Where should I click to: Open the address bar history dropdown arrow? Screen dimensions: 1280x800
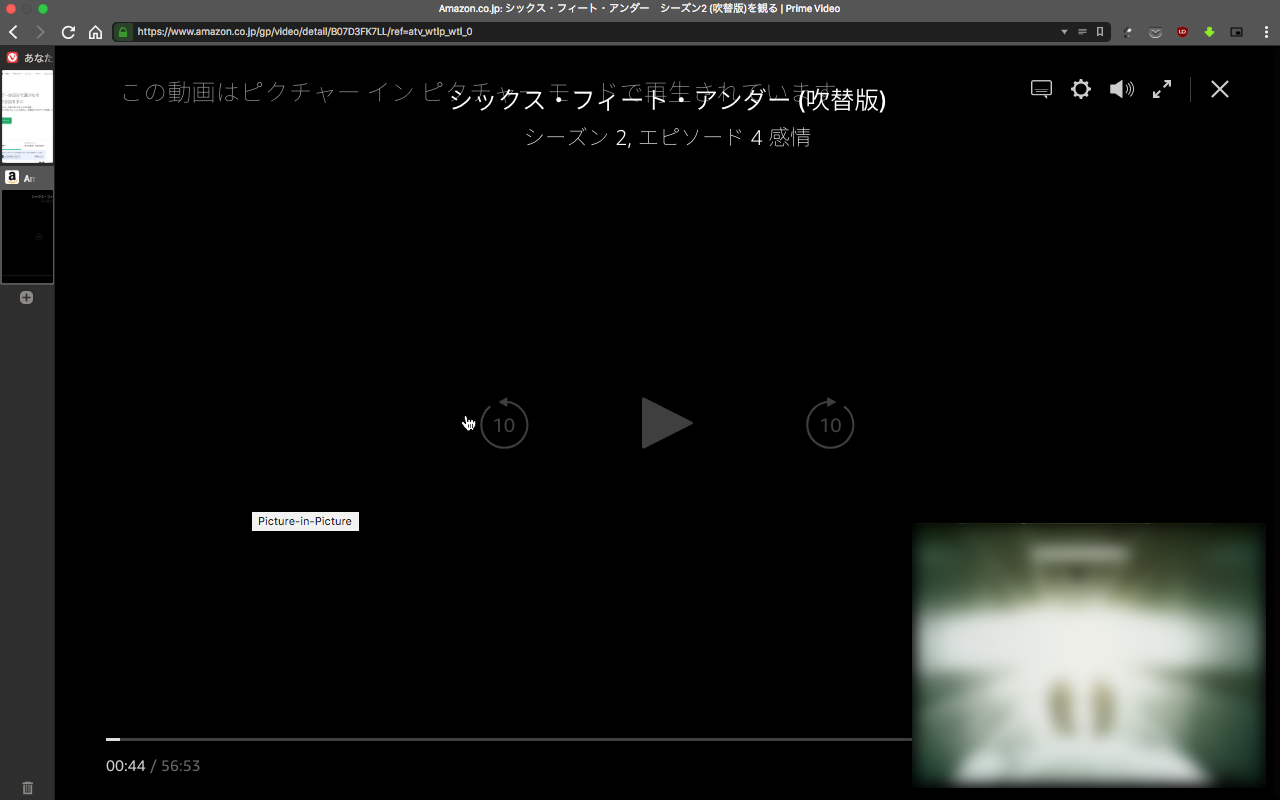coord(1064,32)
